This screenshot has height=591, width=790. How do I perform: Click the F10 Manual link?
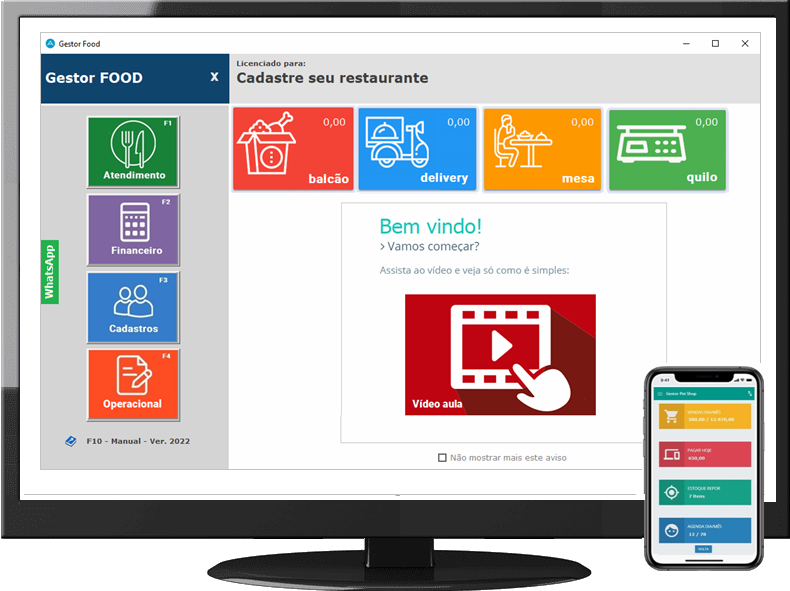[138, 441]
